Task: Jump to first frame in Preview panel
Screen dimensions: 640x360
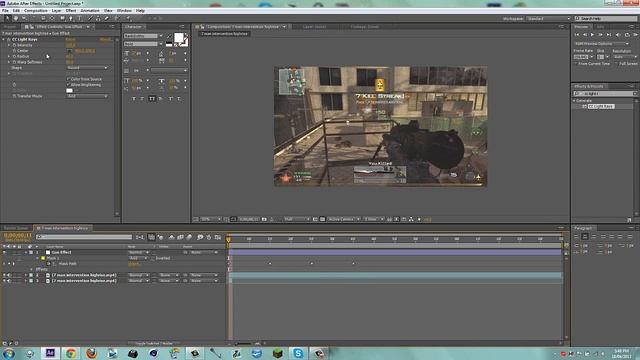Action: click(577, 35)
